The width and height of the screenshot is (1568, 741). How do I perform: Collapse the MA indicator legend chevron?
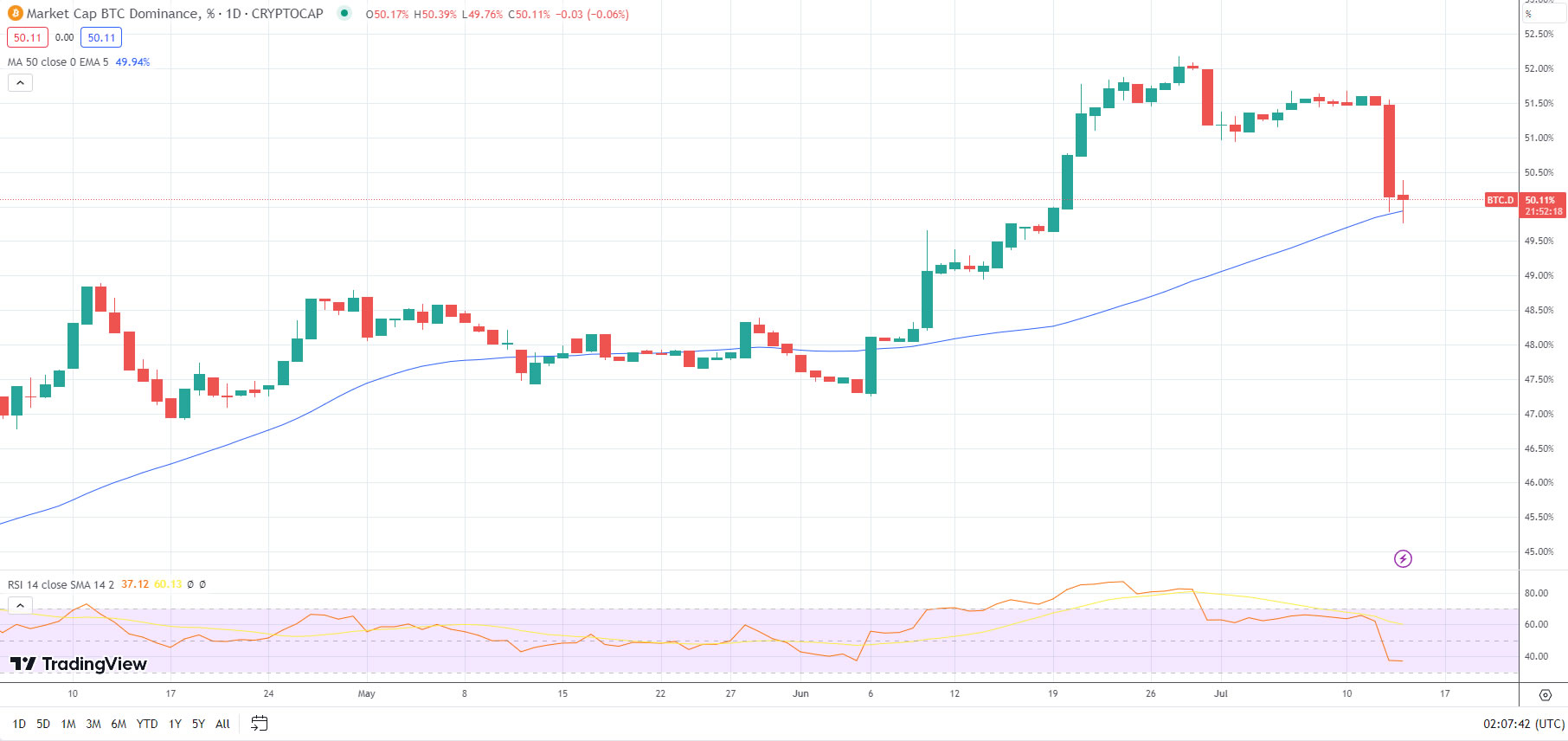coord(20,83)
